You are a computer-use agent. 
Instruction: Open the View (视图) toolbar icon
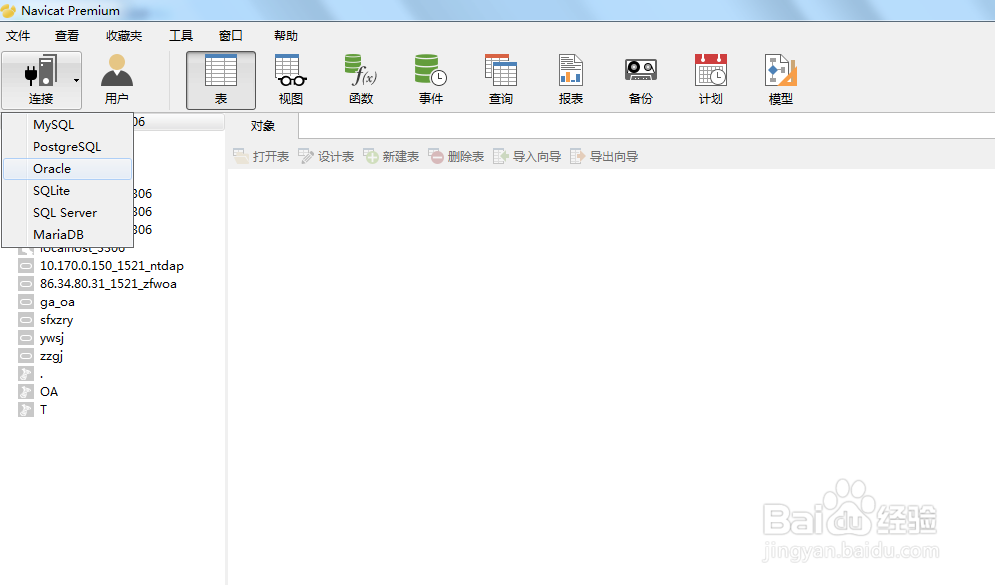click(x=291, y=80)
